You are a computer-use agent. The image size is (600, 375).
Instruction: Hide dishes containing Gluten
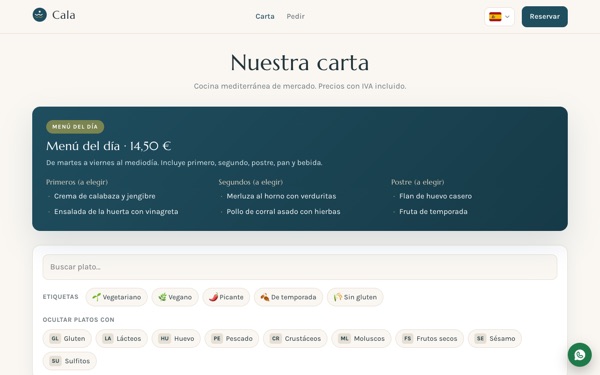[67, 338]
